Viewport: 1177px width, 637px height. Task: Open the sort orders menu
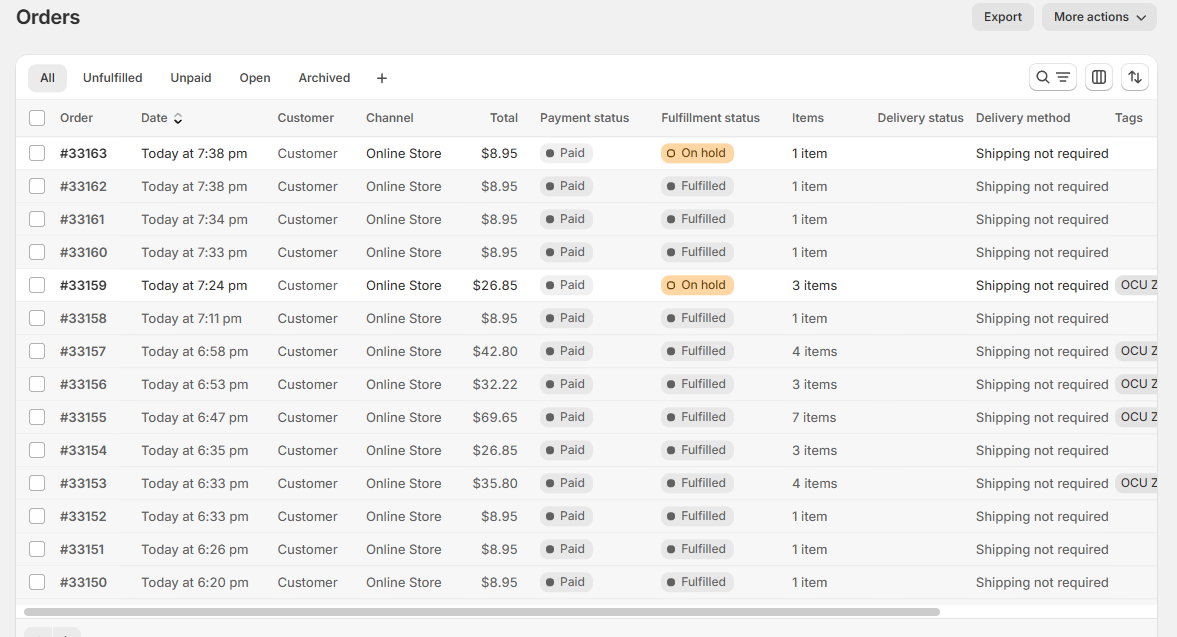click(1134, 77)
